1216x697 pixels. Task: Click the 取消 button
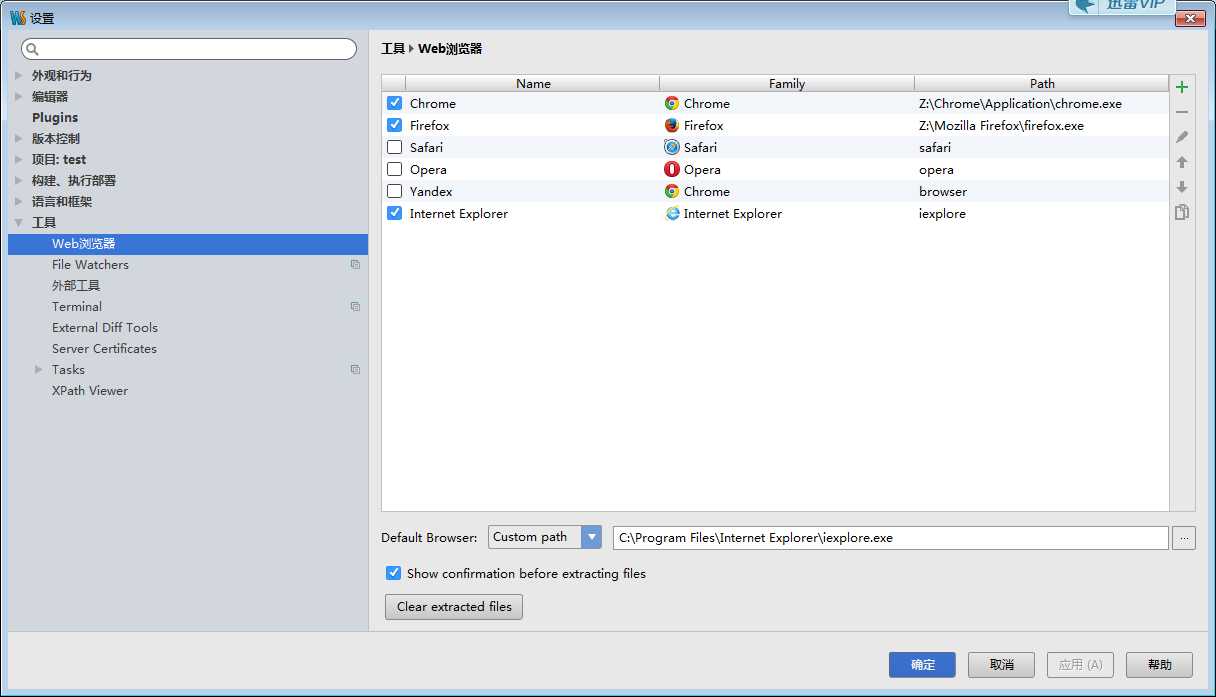1001,665
